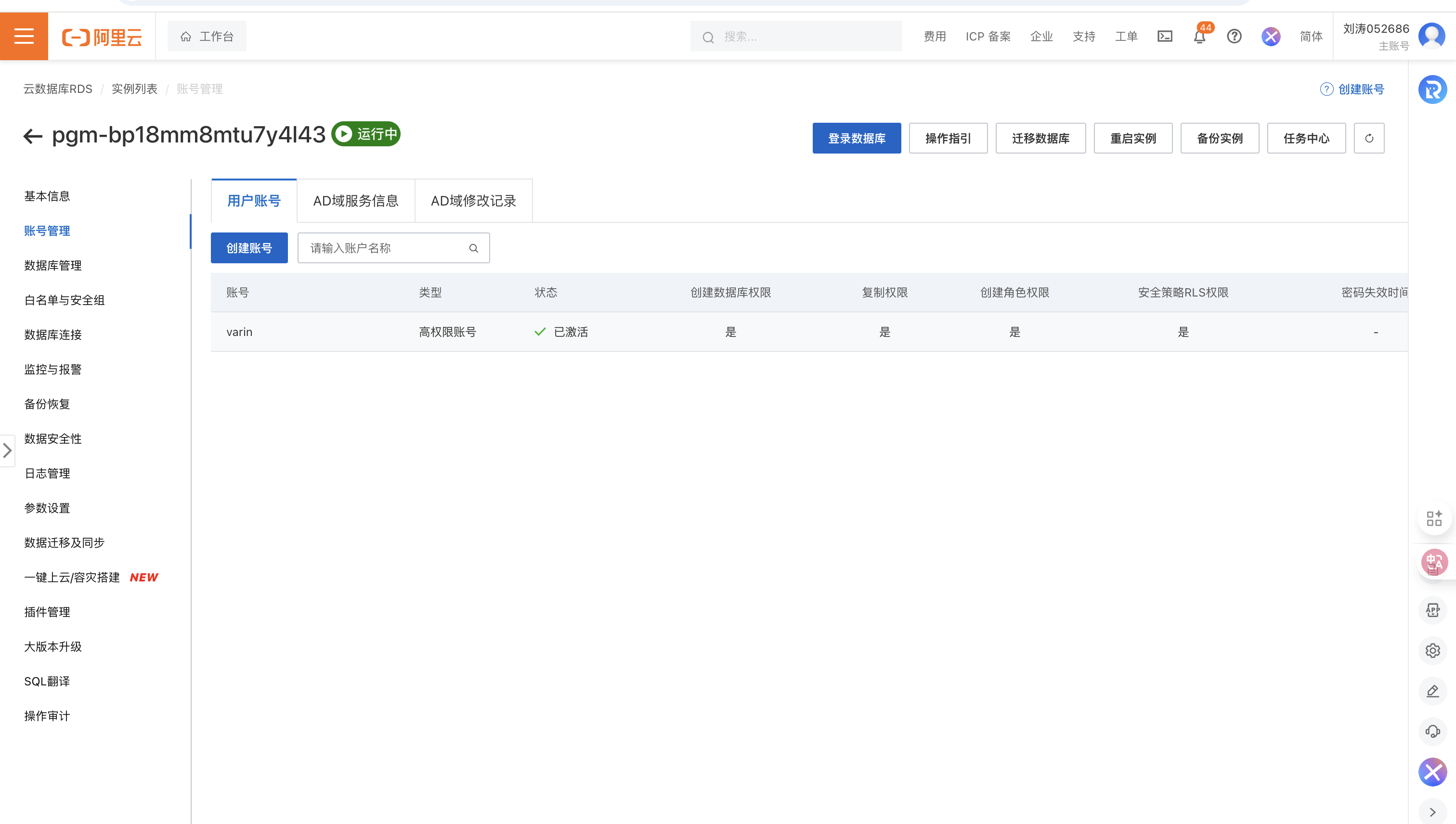The image size is (1456, 824).
Task: Click the blue 创建账号 button
Action: point(249,248)
